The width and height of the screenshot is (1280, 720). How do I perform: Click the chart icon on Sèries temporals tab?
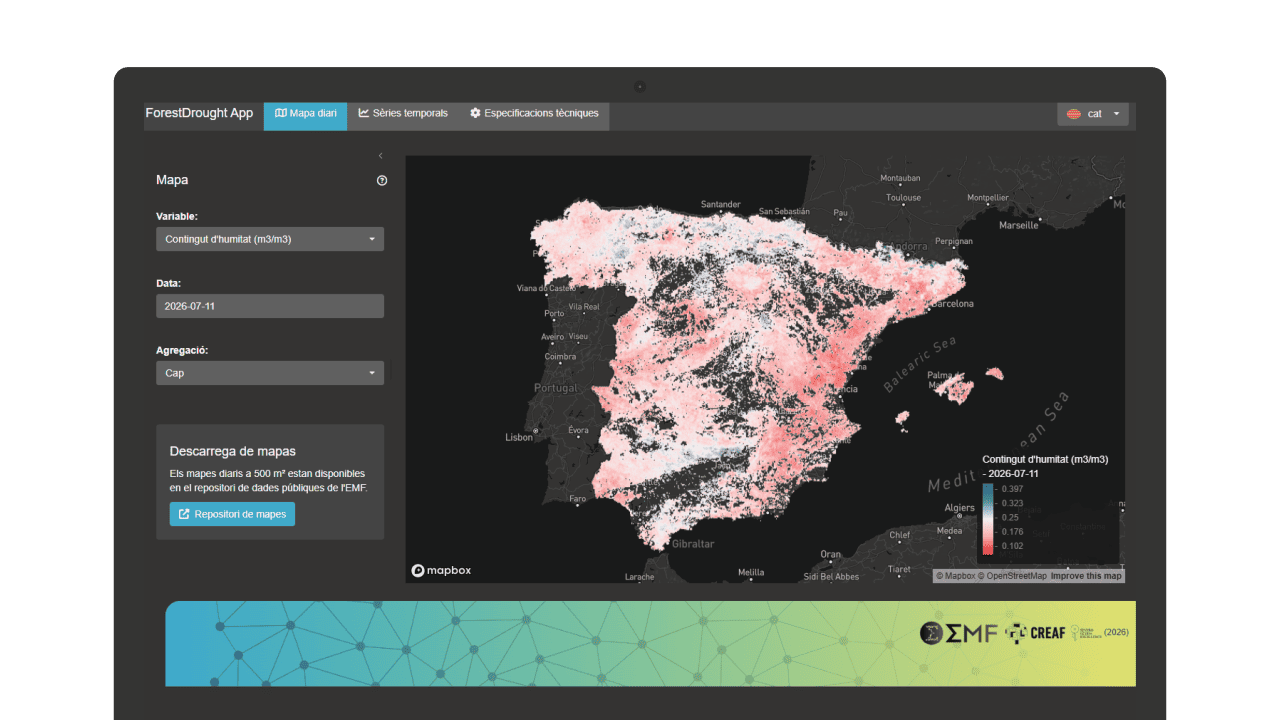tap(364, 113)
